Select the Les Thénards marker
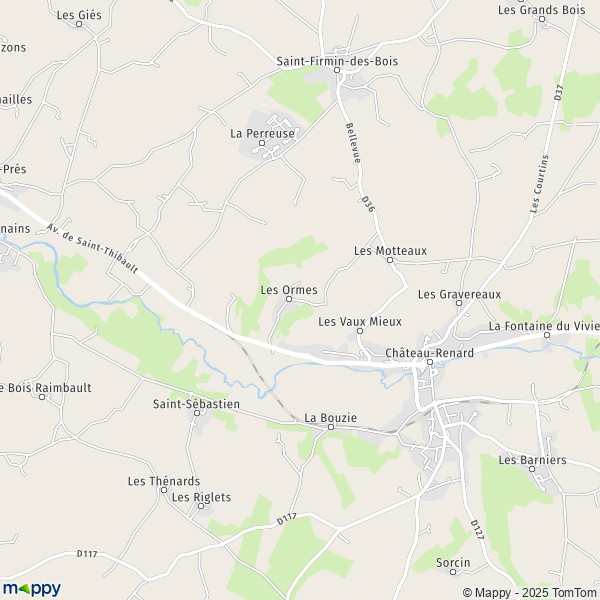This screenshot has width=600, height=600. pos(164,490)
